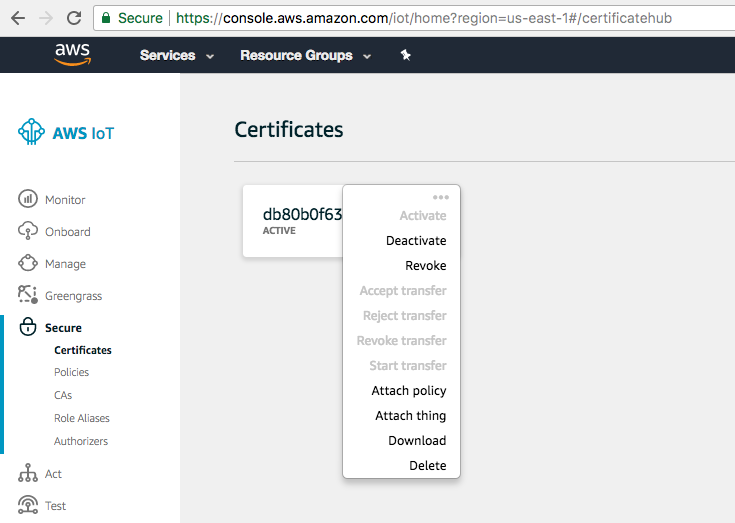
Task: Open CAs under Secure
Action: (x=63, y=395)
